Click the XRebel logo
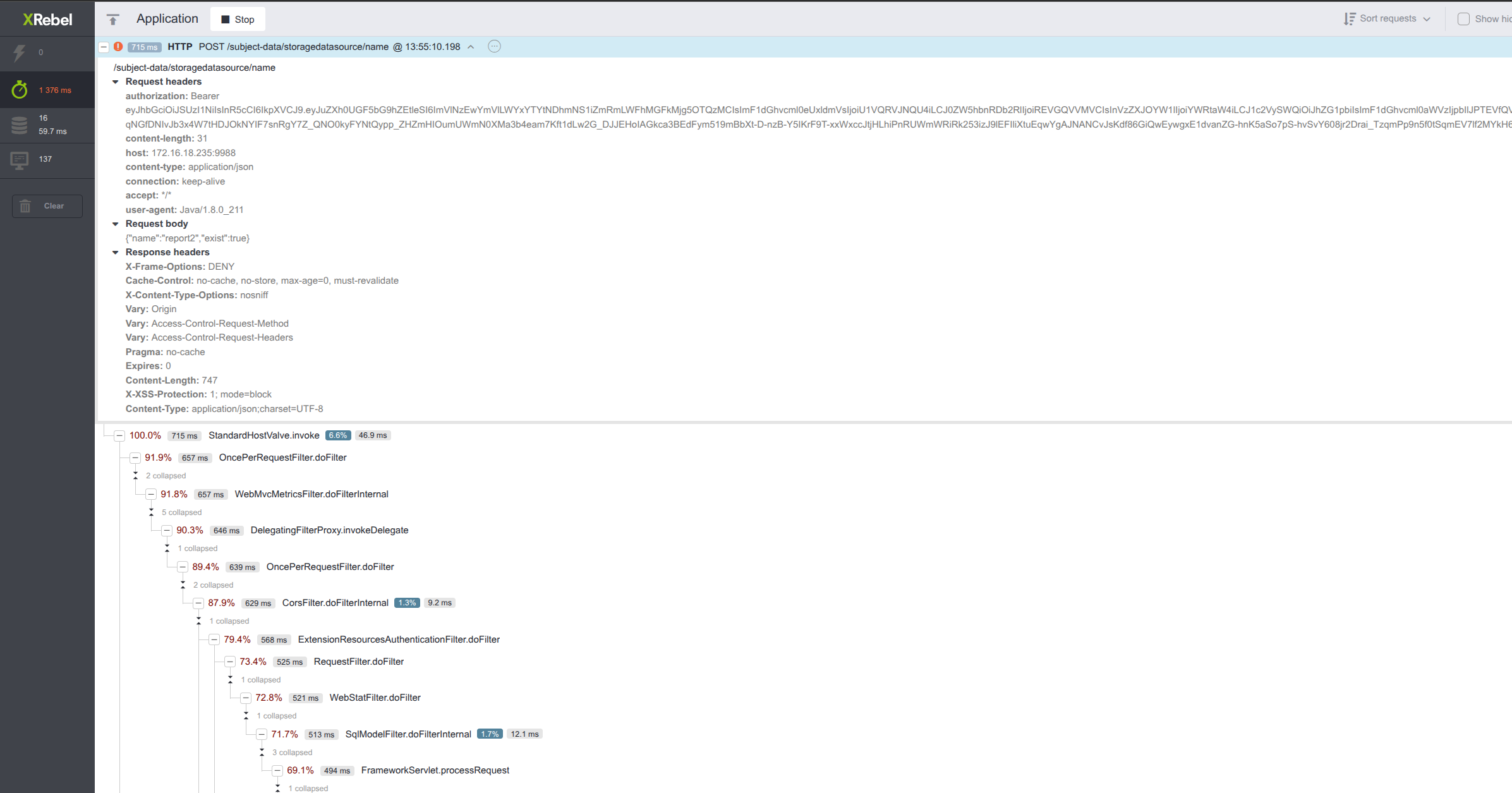This screenshot has height=793, width=1512. (47, 20)
